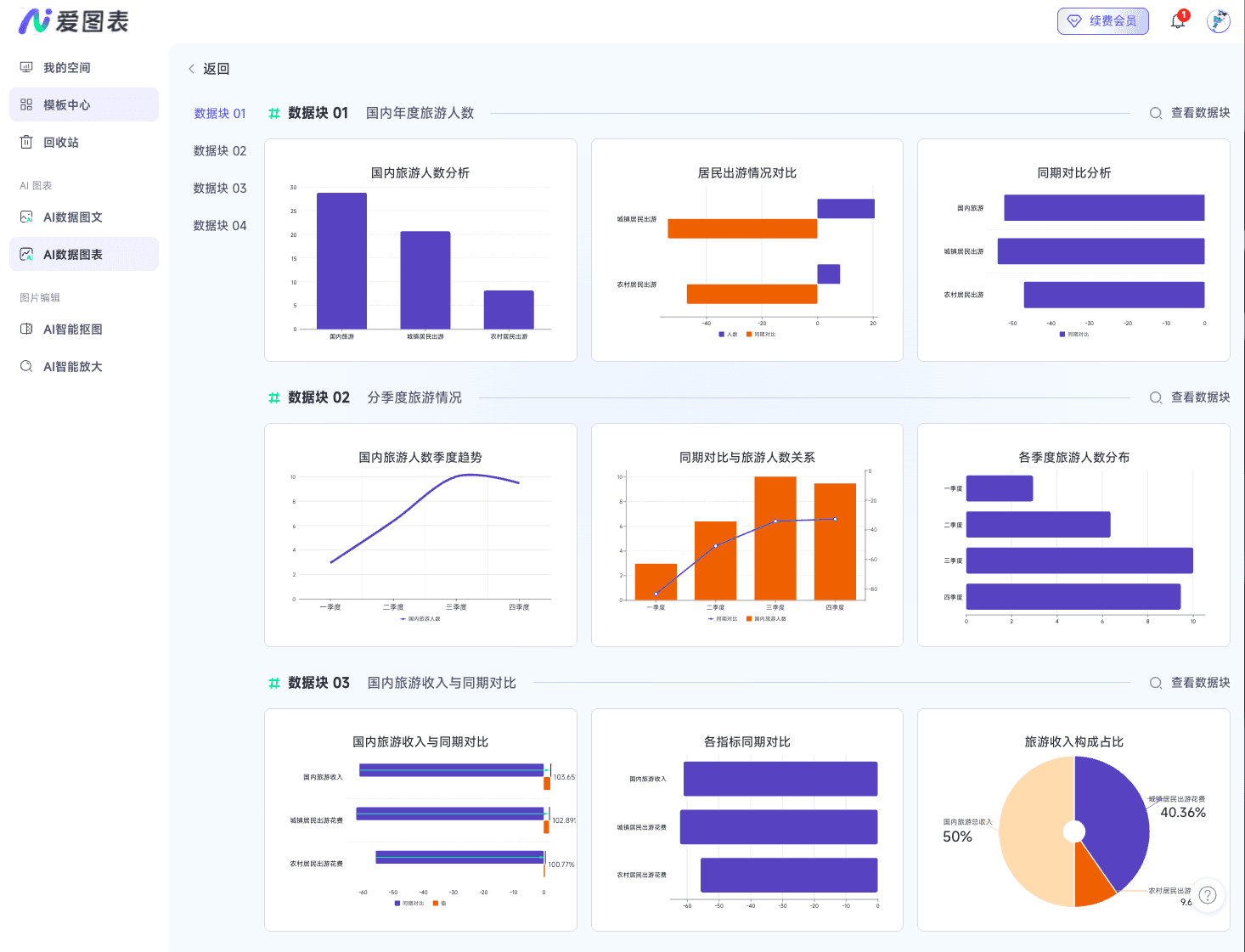Viewport: 1245px width, 952px height.
Task: Go to 我的空间
Action: [x=84, y=67]
